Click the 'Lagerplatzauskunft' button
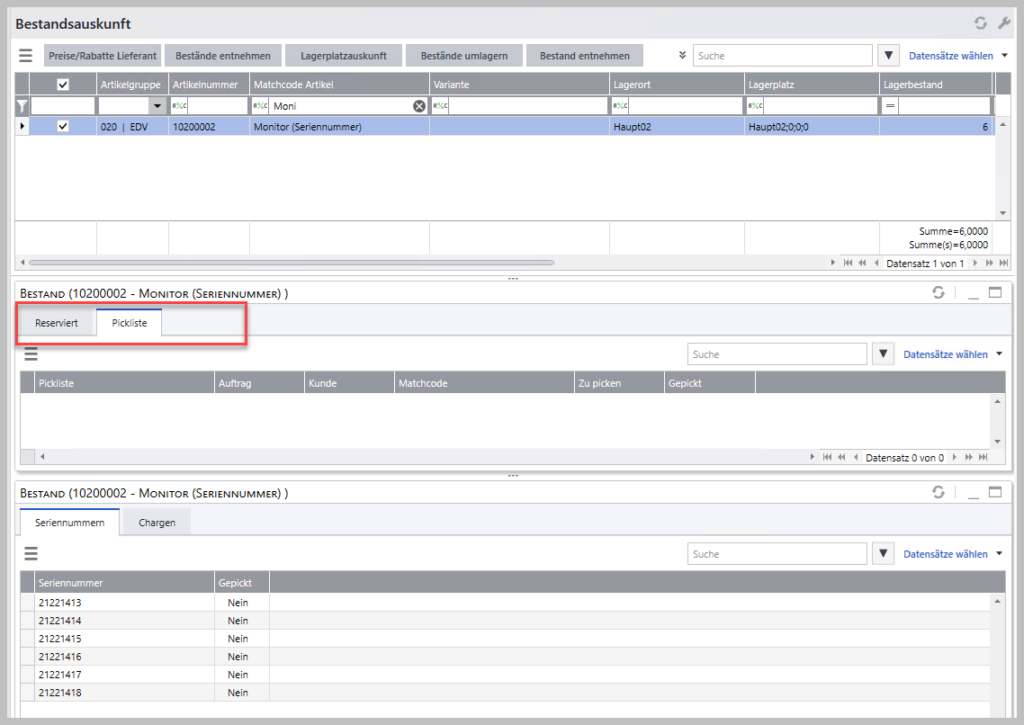 343,56
